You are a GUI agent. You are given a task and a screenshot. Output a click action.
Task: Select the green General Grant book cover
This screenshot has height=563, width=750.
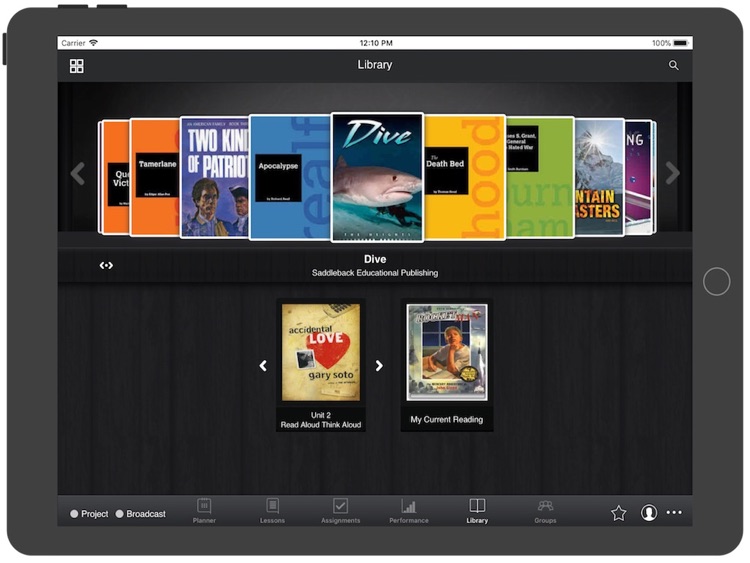[540, 177]
